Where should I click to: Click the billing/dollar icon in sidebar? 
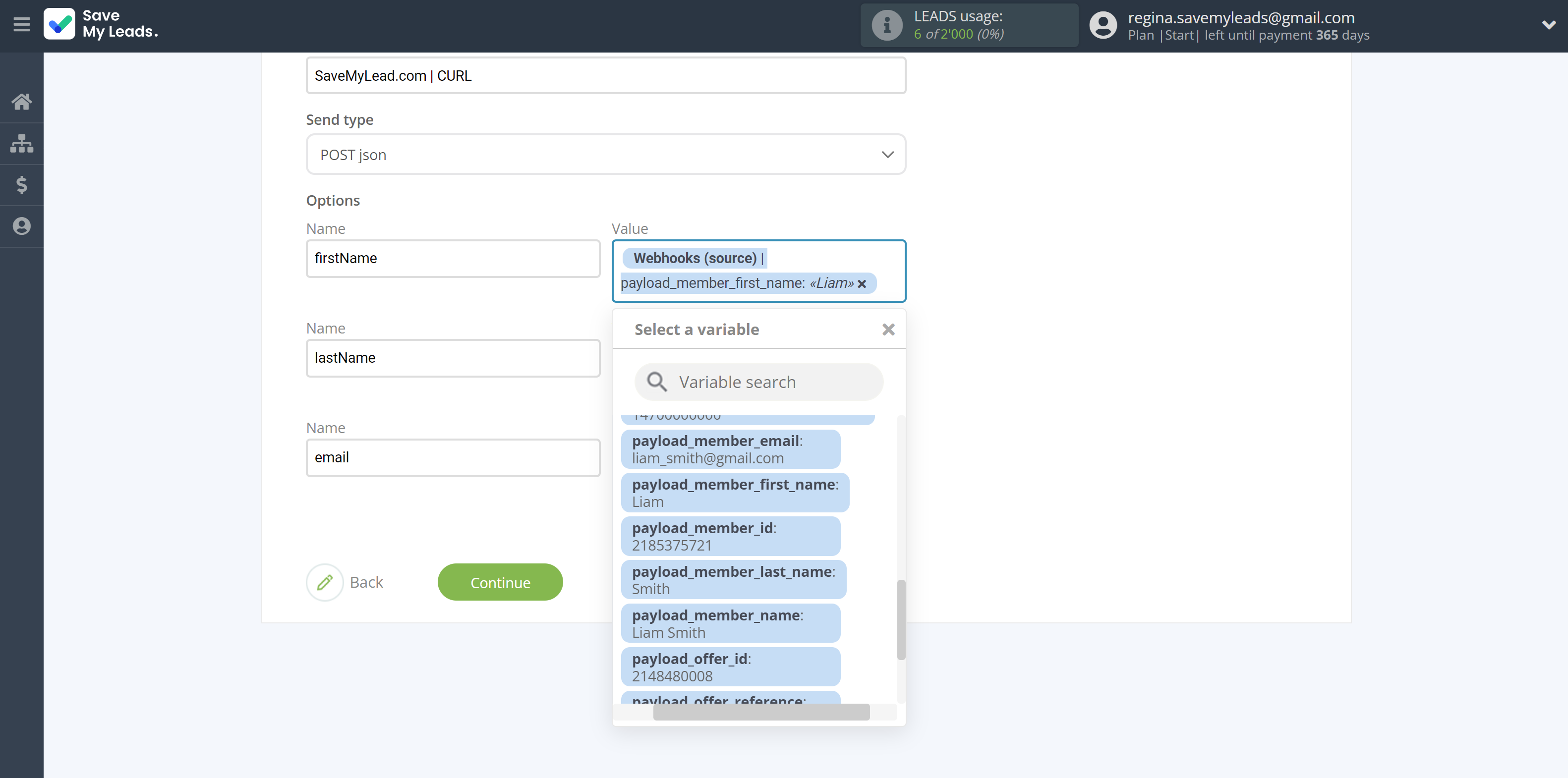(x=22, y=184)
